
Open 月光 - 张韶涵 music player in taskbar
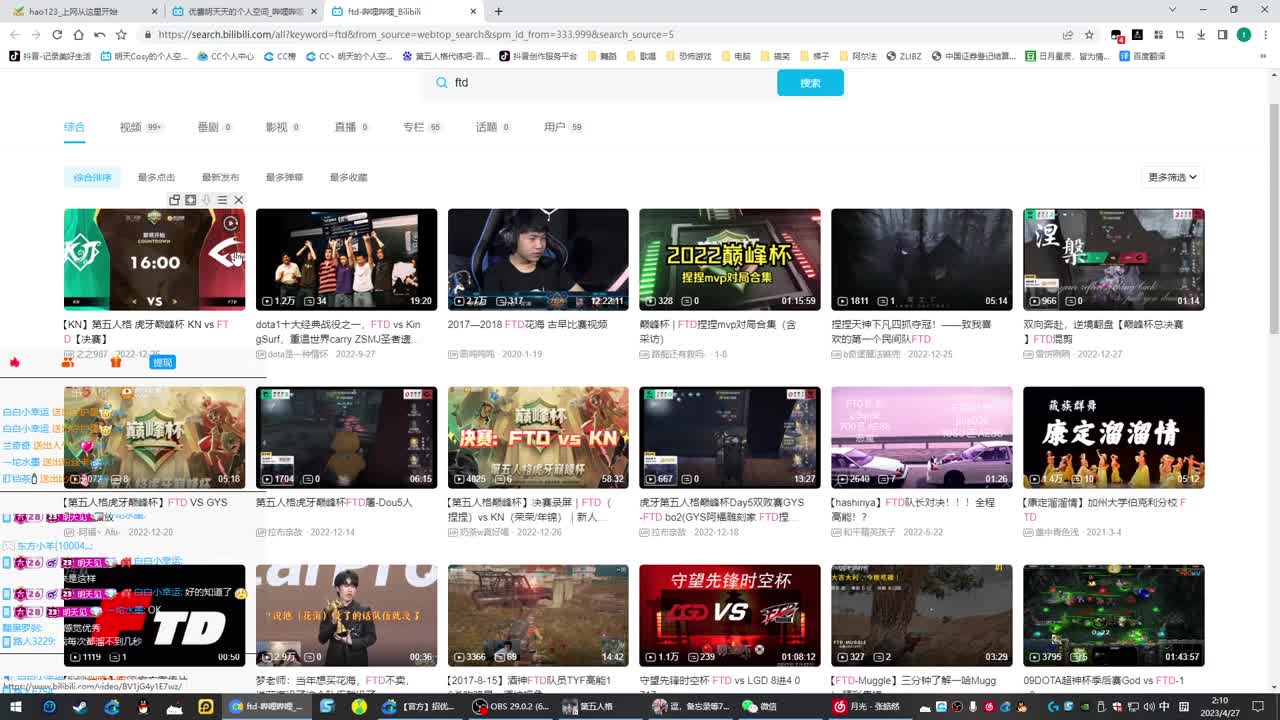point(868,706)
